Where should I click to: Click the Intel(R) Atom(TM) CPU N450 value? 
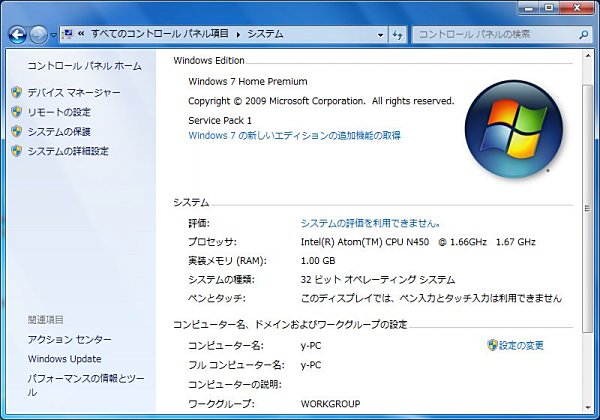tap(418, 242)
